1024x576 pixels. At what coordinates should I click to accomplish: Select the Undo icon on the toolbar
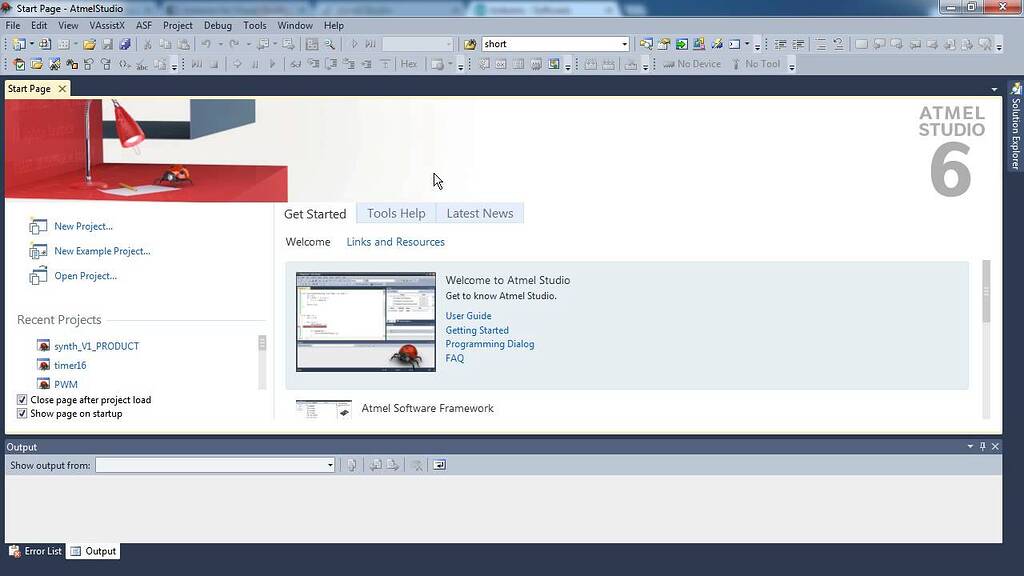tap(208, 43)
